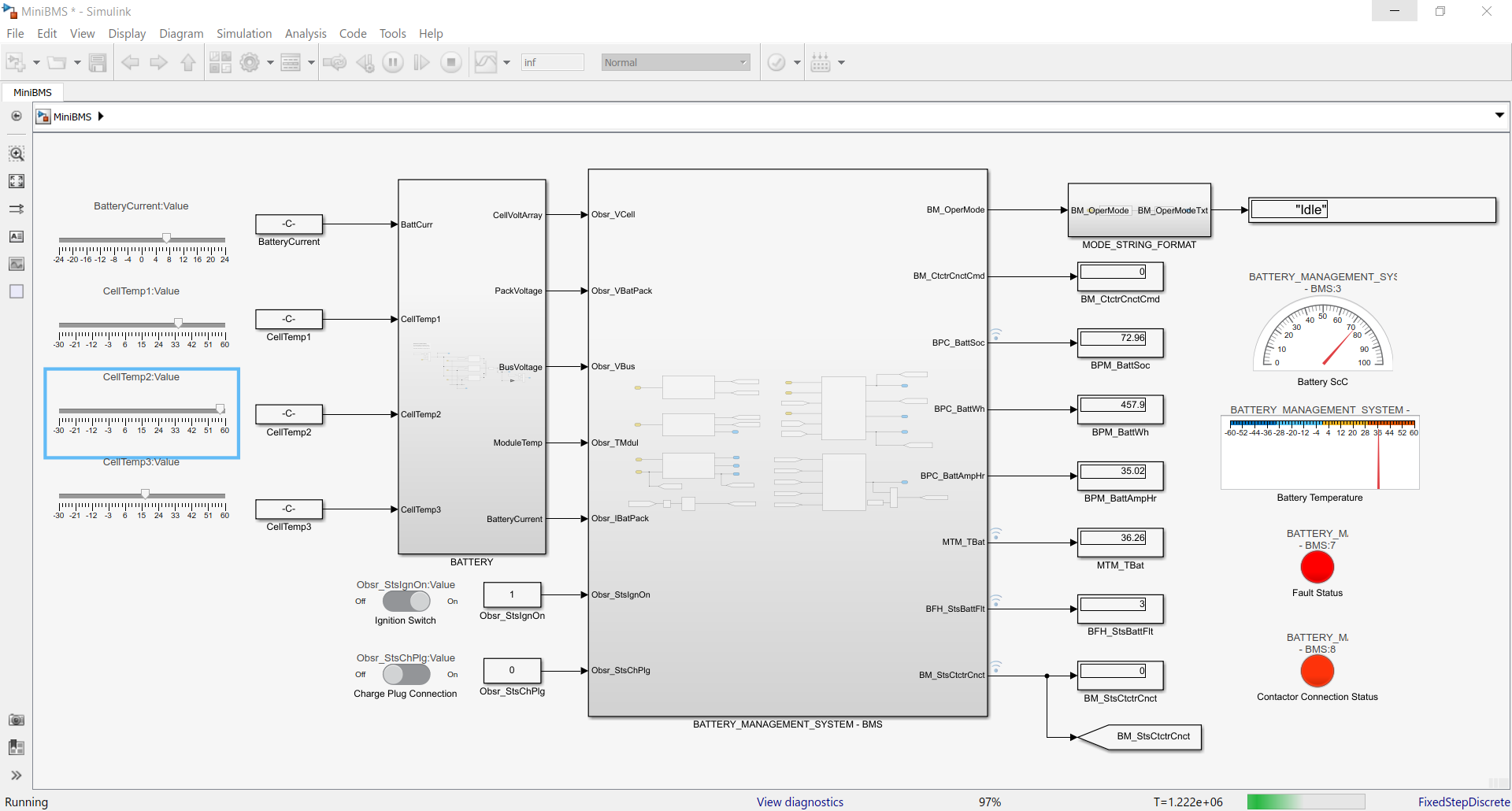Open the New Model dropdown arrow
The image size is (1512, 811).
(x=36, y=62)
